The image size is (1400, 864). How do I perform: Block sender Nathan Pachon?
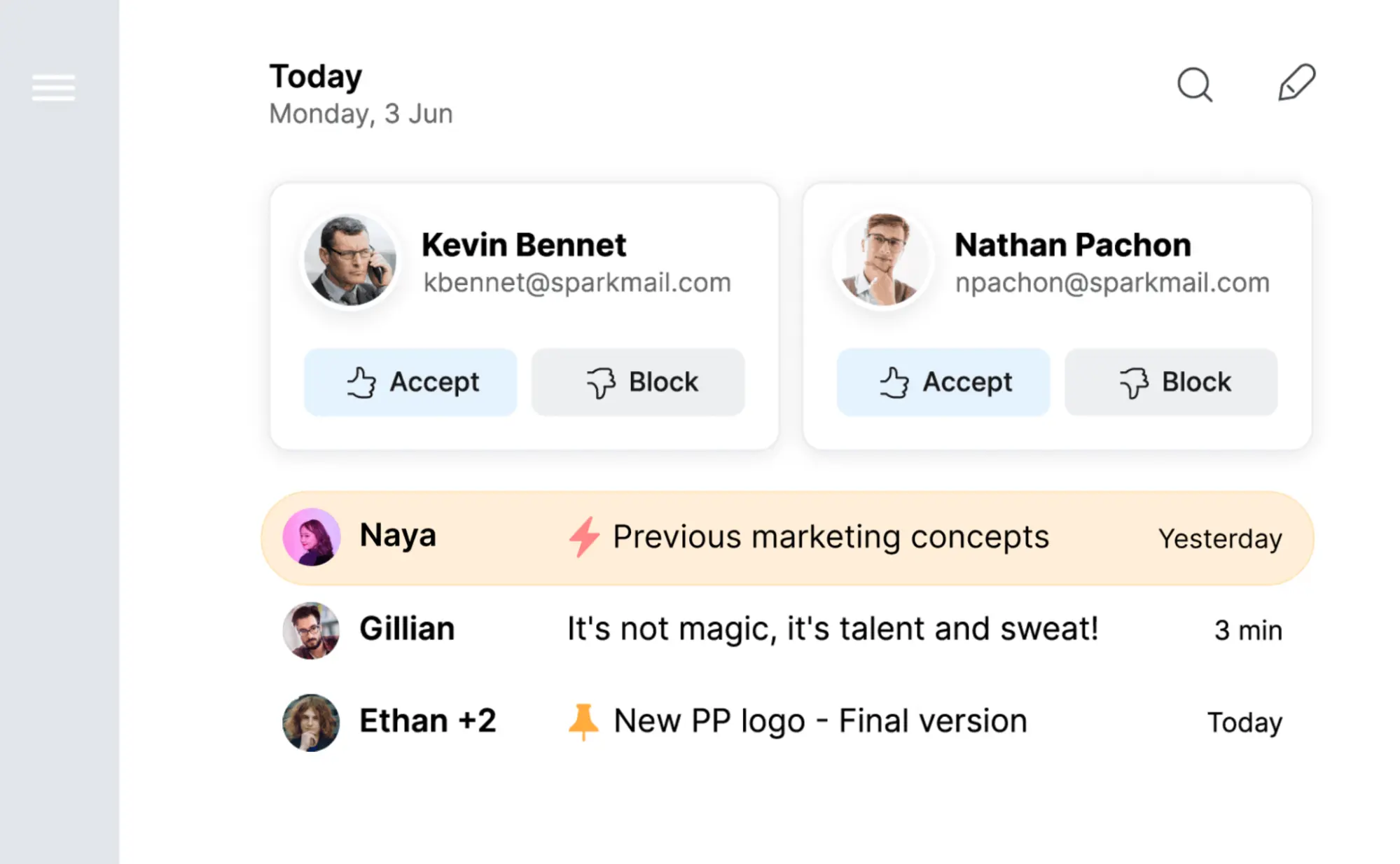coord(1171,382)
